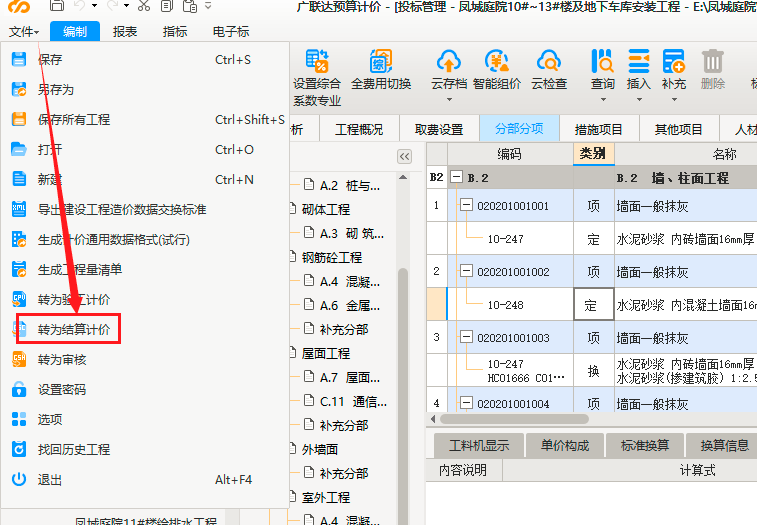757x525 pixels.
Task: Switch to the 电子标 ribbon tab
Action: 231,31
